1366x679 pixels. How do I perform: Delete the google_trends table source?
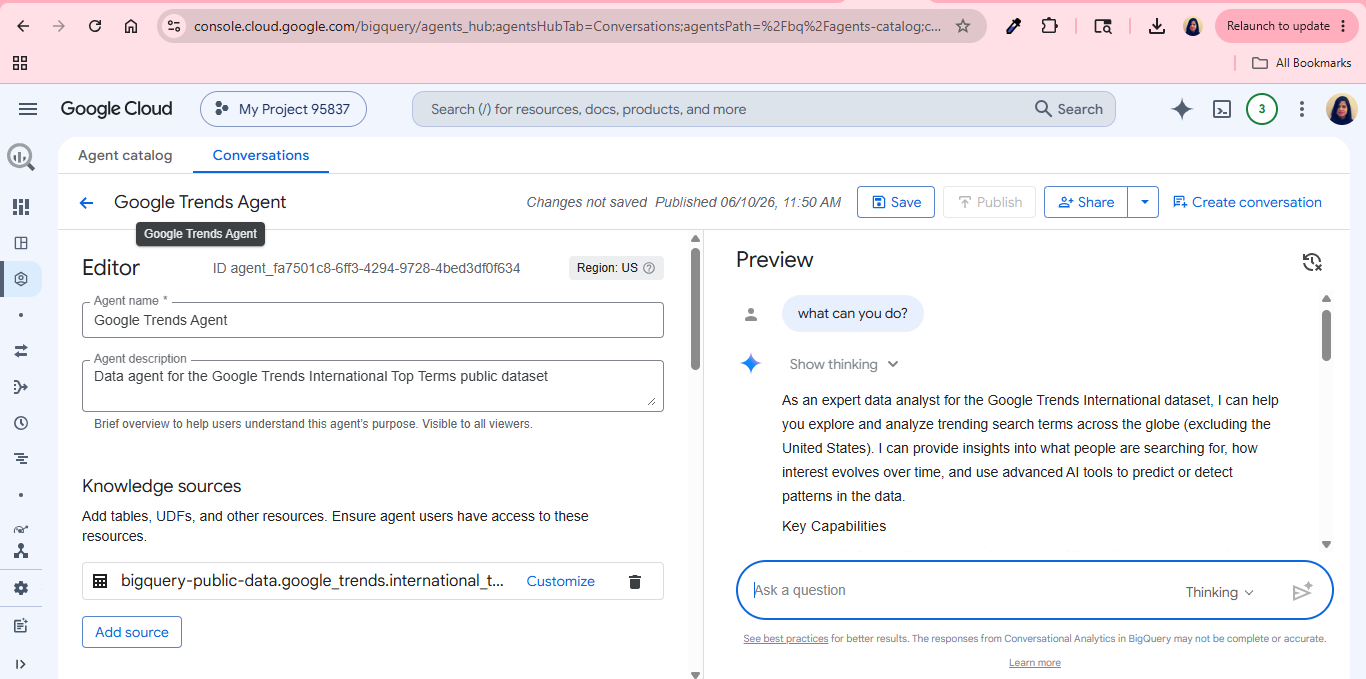634,581
